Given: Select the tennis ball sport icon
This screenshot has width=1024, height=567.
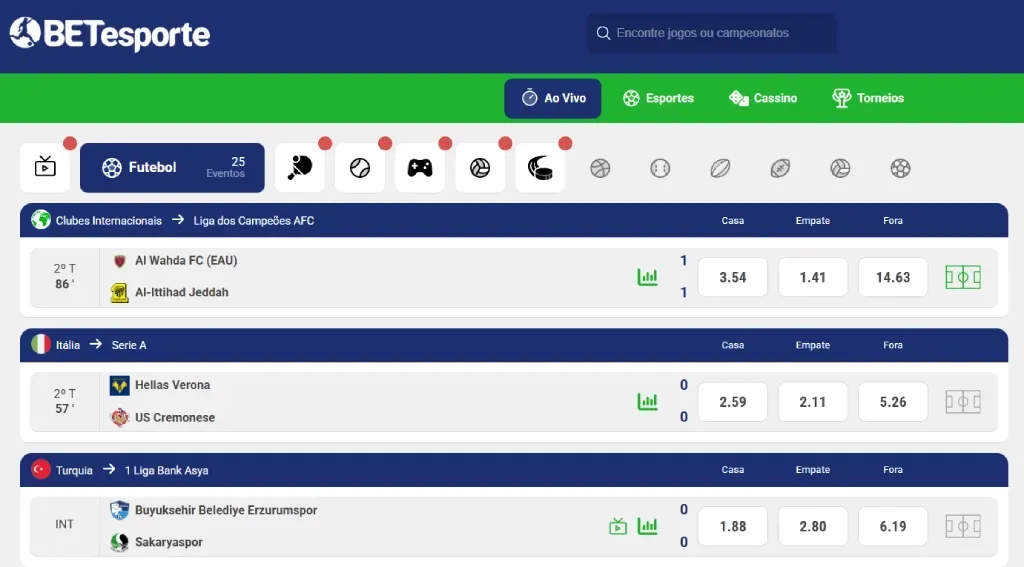Looking at the screenshot, I should pyautogui.click(x=360, y=167).
